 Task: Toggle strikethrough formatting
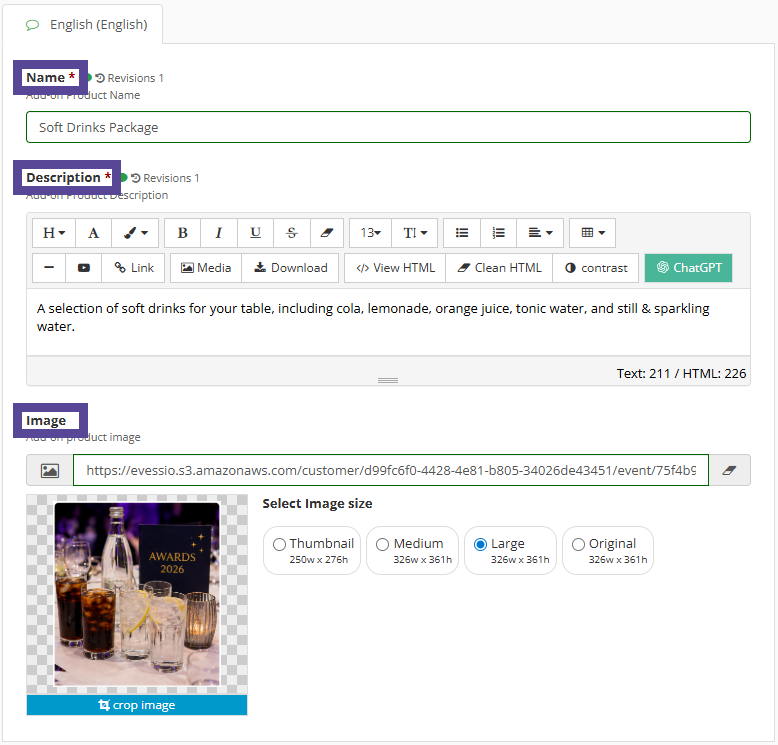(x=292, y=233)
